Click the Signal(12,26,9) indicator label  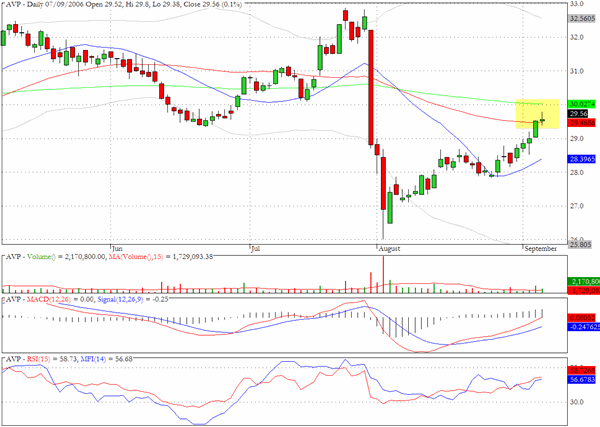click(121, 299)
